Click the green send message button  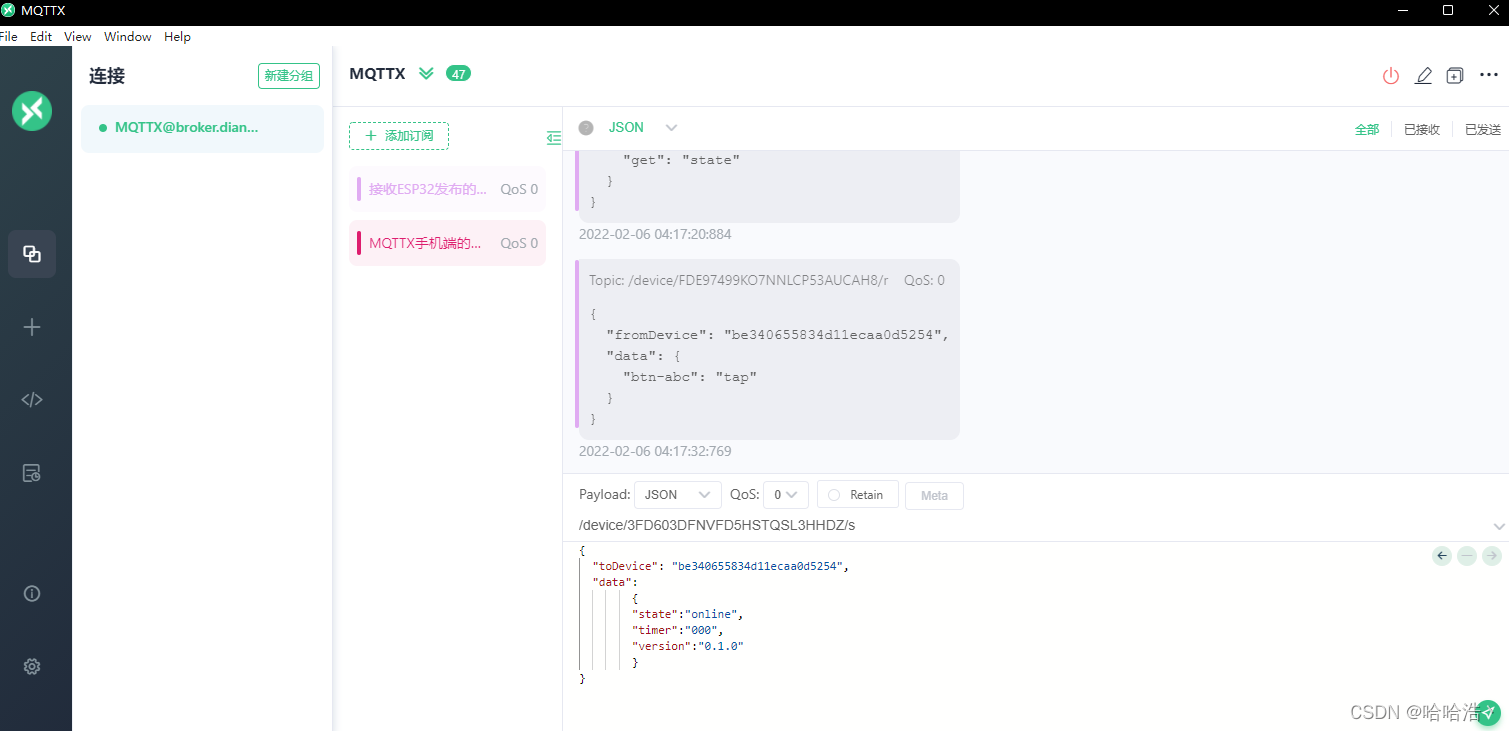pos(1490,712)
